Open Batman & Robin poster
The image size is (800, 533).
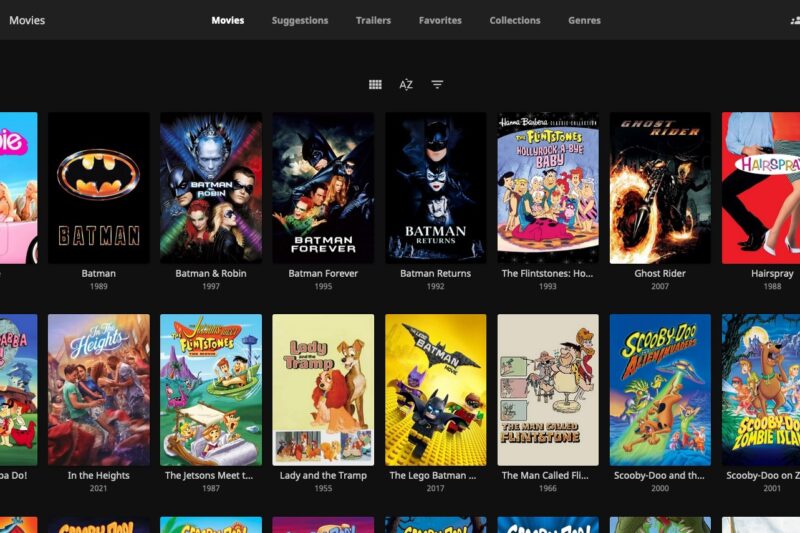pos(211,188)
